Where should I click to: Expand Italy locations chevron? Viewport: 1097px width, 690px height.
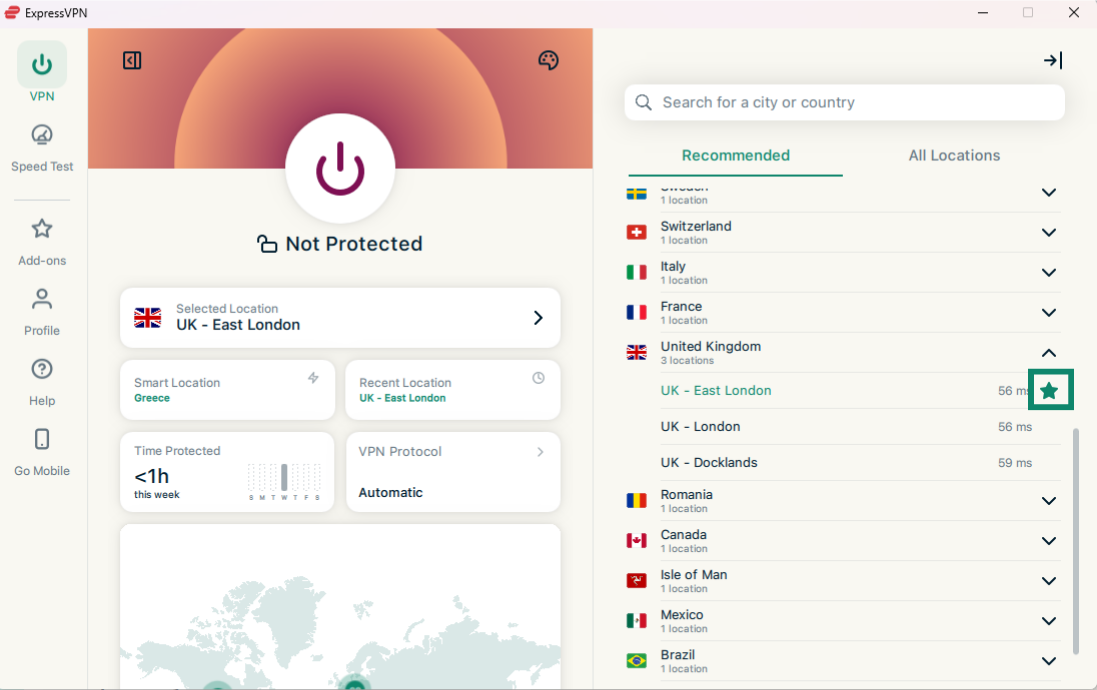pyautogui.click(x=1049, y=272)
